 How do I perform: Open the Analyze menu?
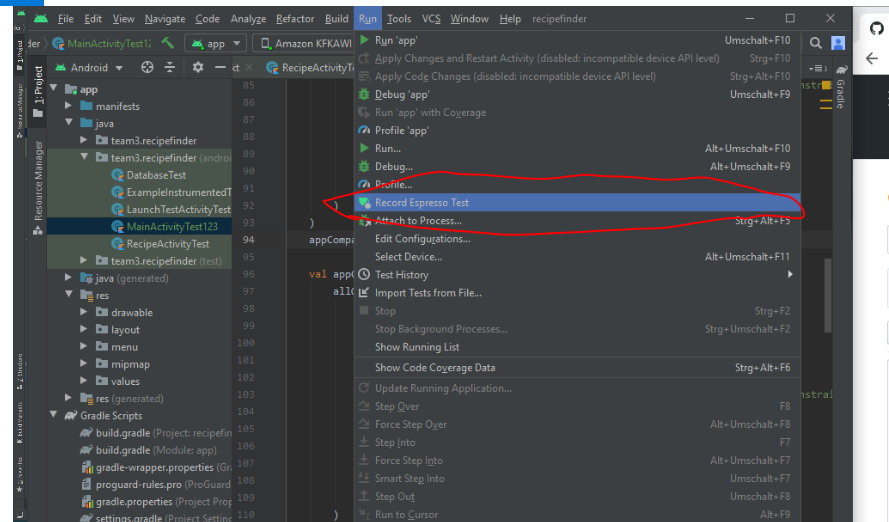click(x=248, y=19)
